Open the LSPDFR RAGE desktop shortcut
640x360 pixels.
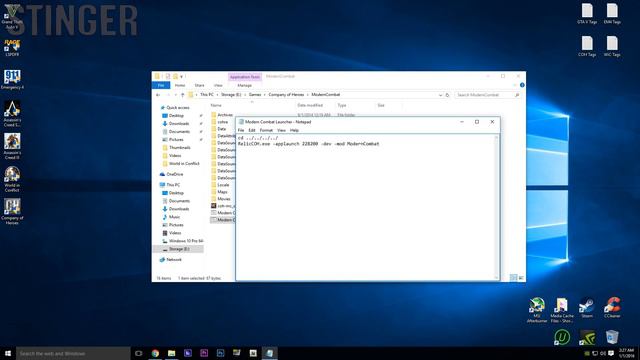tap(12, 47)
